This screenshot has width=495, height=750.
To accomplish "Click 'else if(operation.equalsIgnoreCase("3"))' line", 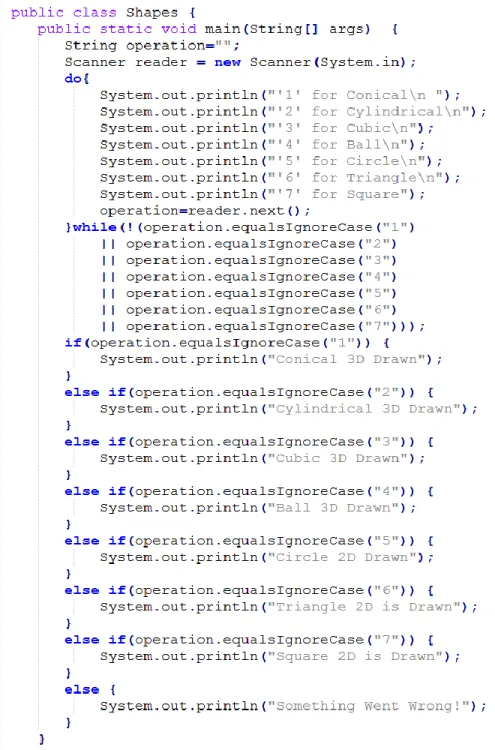I will tap(249, 442).
